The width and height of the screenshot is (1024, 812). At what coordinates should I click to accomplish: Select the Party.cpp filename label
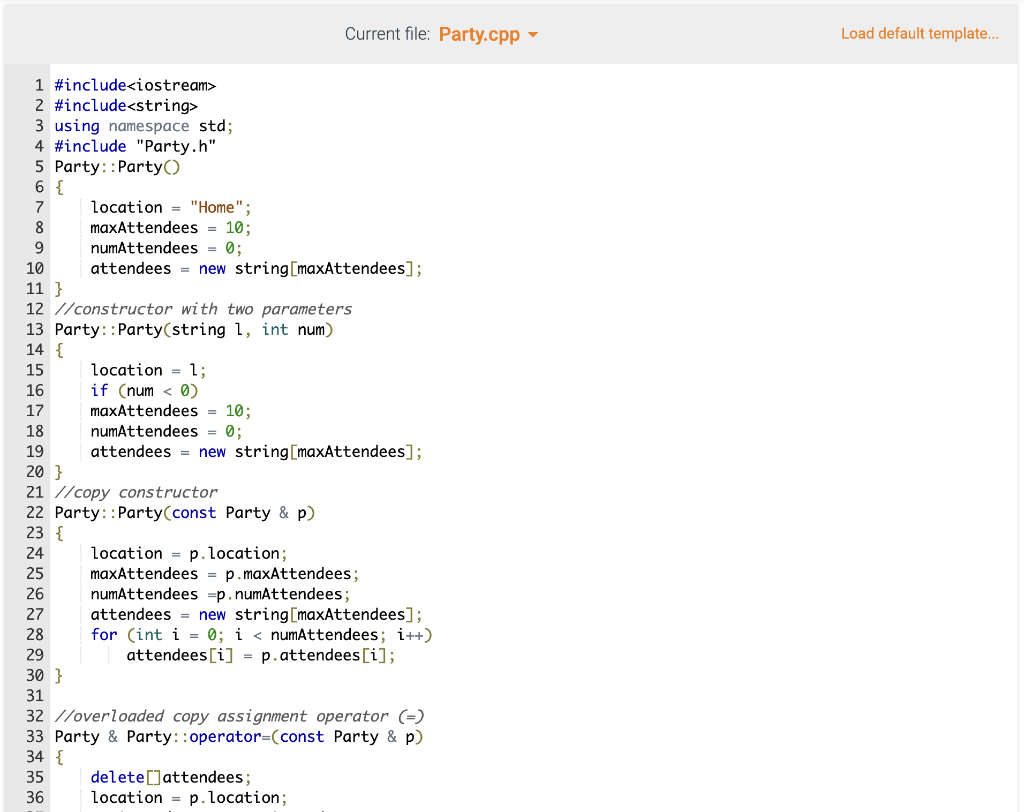tap(480, 33)
